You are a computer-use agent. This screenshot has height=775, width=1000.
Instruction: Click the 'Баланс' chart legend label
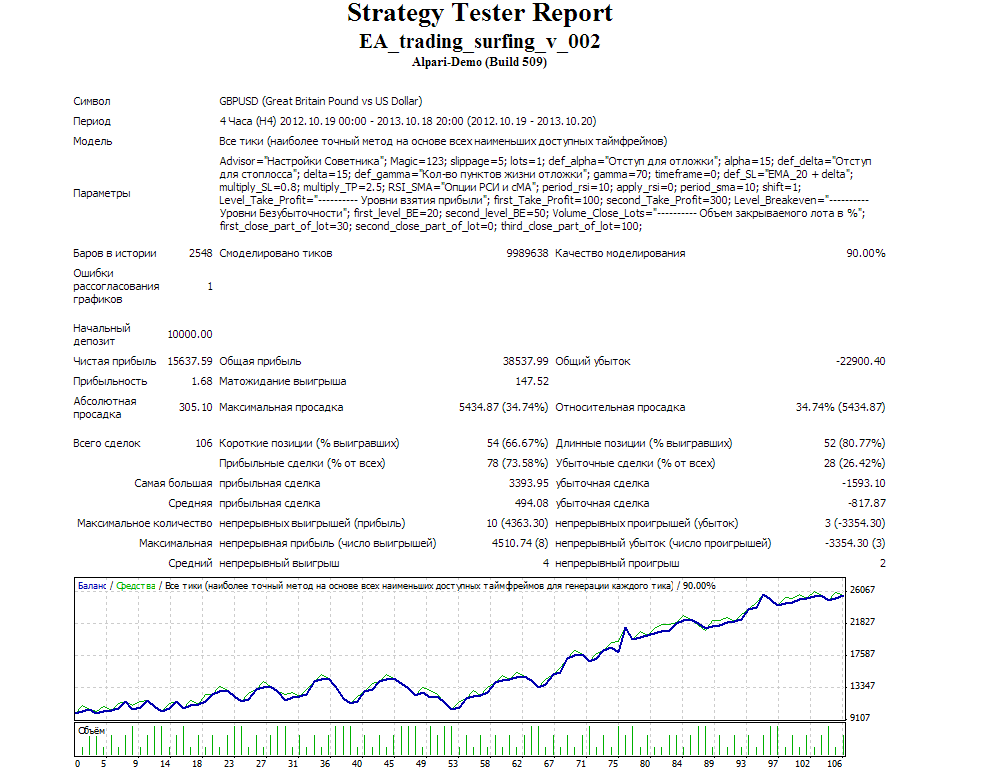click(x=92, y=586)
